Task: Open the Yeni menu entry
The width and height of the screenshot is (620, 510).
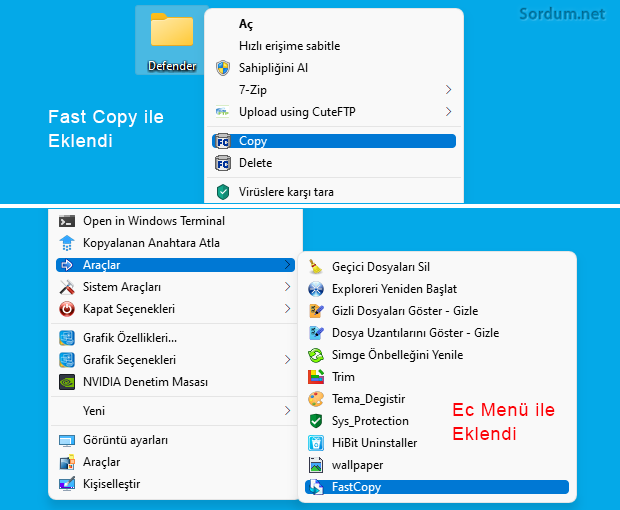Action: pyautogui.click(x=175, y=411)
